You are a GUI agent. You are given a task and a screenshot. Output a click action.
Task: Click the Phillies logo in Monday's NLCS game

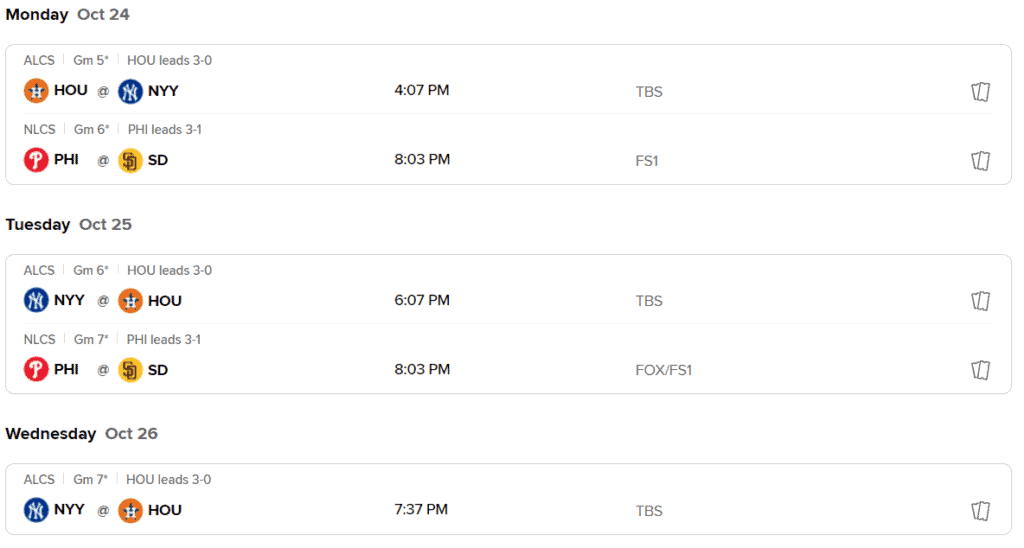pyautogui.click(x=36, y=160)
